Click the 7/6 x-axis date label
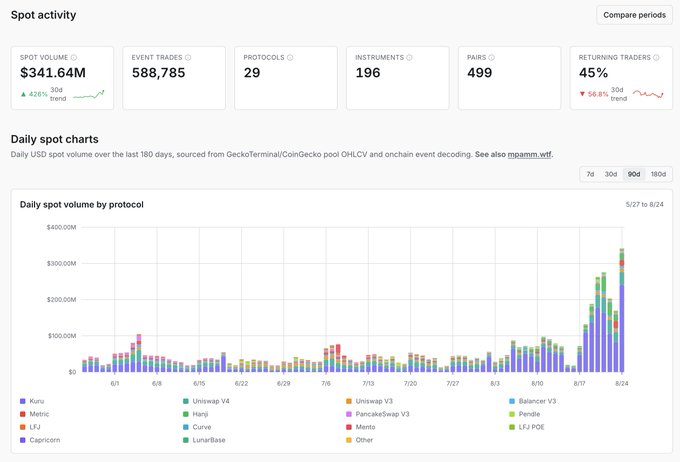 point(326,383)
